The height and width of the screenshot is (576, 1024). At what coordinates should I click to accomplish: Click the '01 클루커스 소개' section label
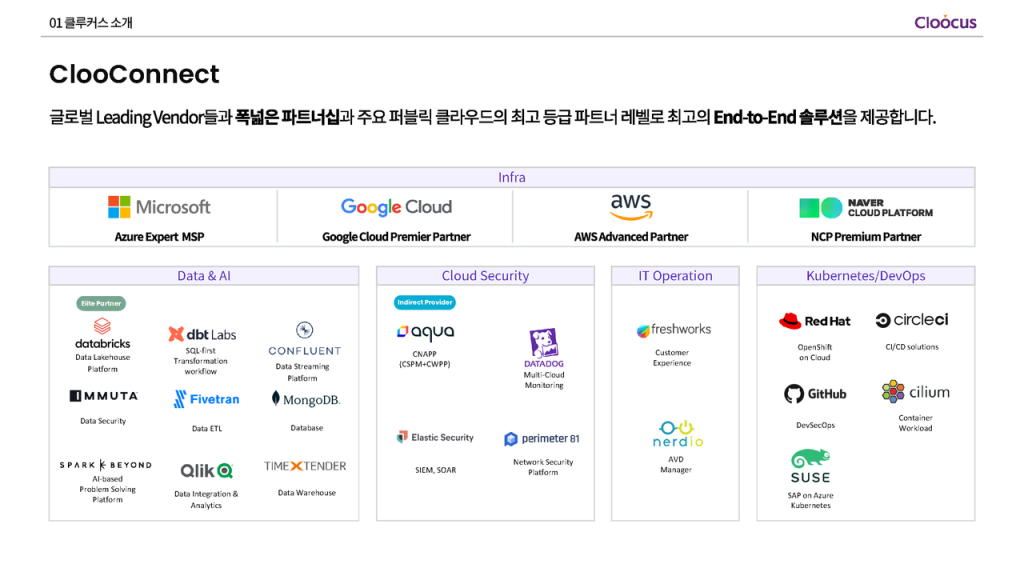point(91,23)
